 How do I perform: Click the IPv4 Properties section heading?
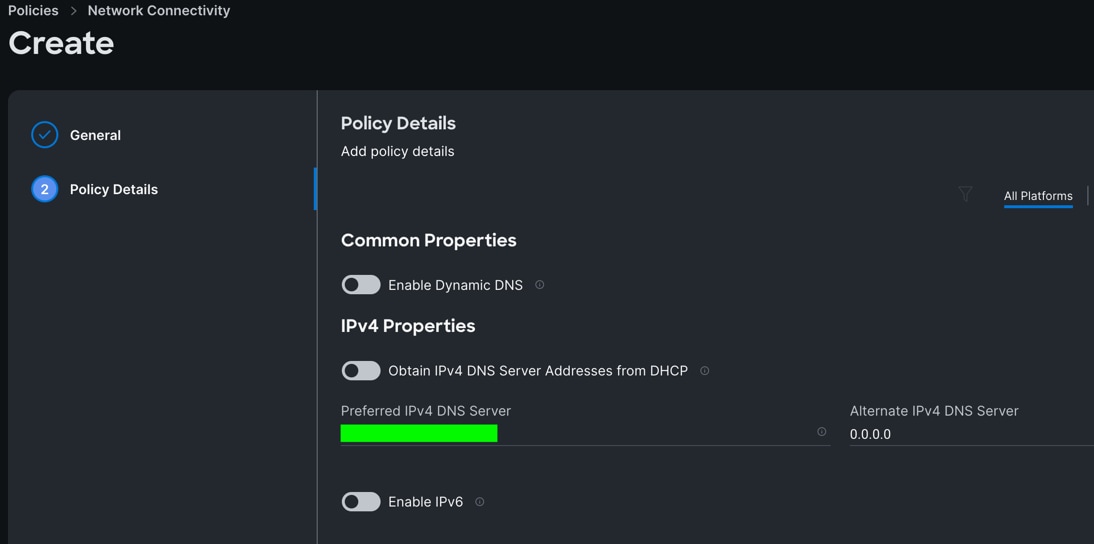[x=408, y=326]
